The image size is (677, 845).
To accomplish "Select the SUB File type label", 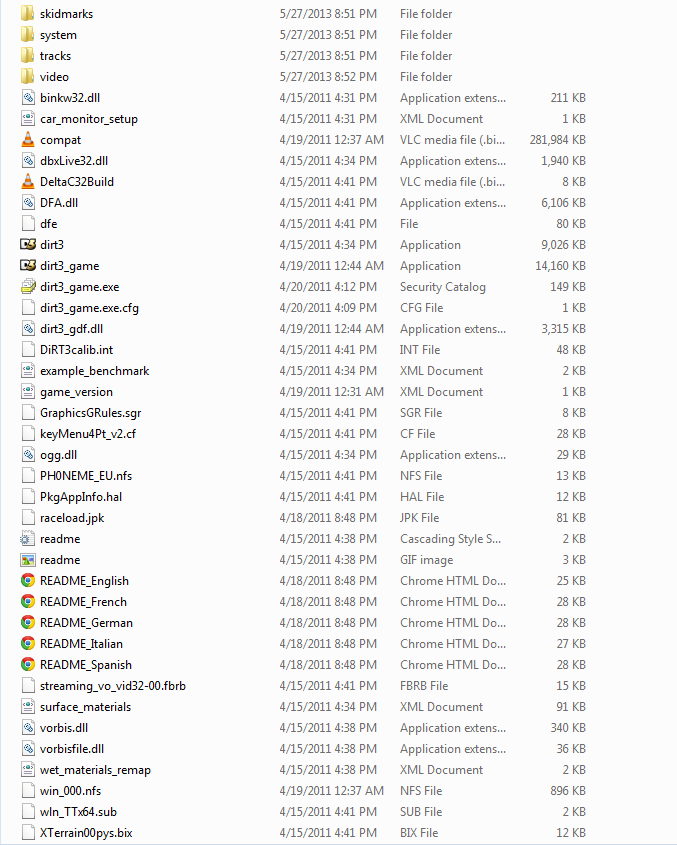I will [421, 812].
